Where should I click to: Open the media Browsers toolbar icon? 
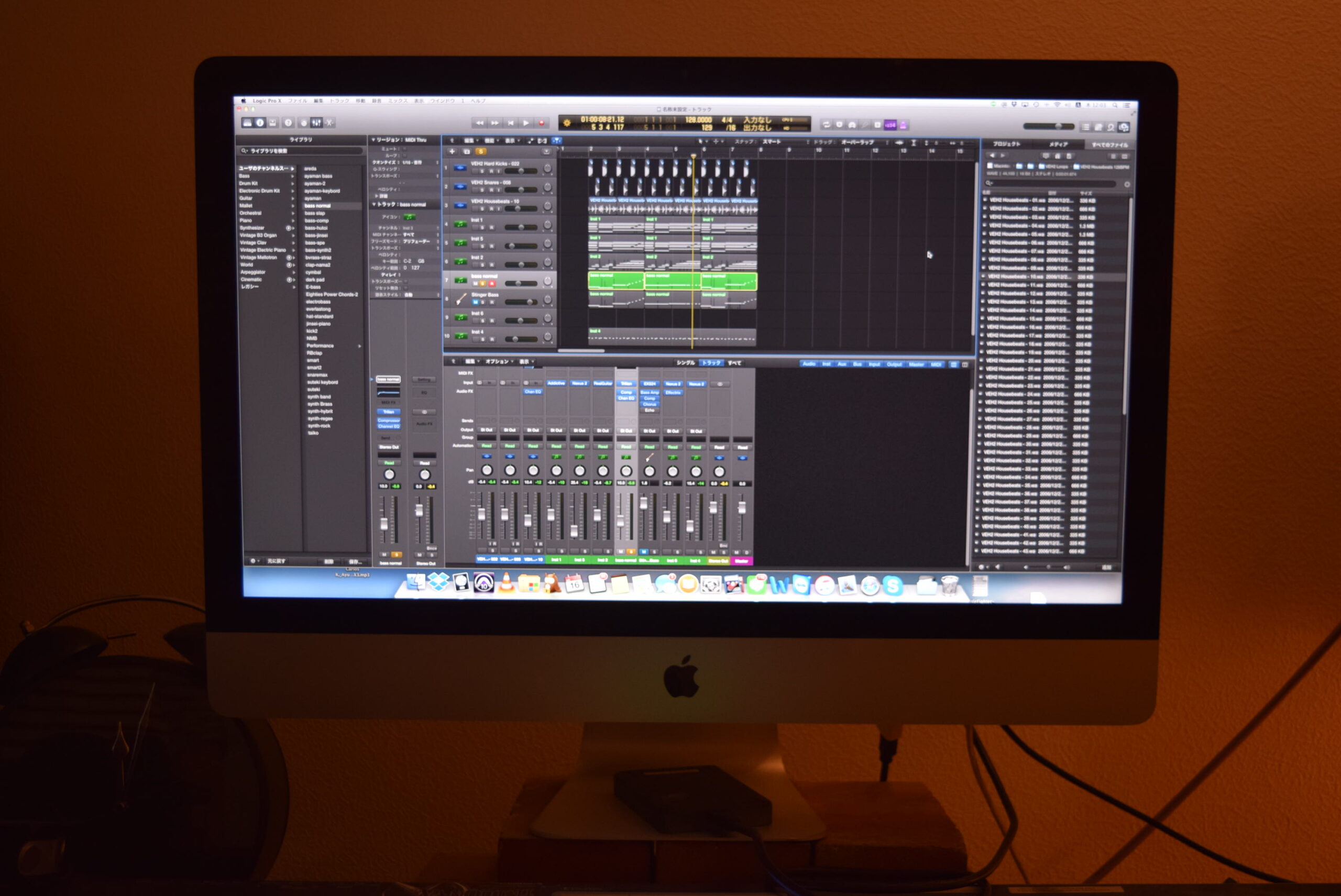click(x=1124, y=127)
